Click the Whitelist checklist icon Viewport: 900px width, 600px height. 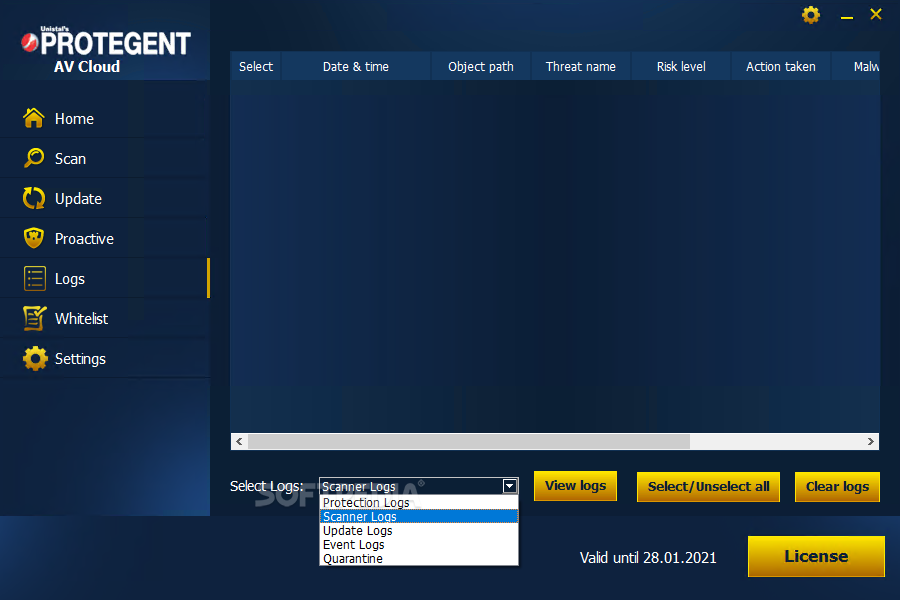pos(34,318)
